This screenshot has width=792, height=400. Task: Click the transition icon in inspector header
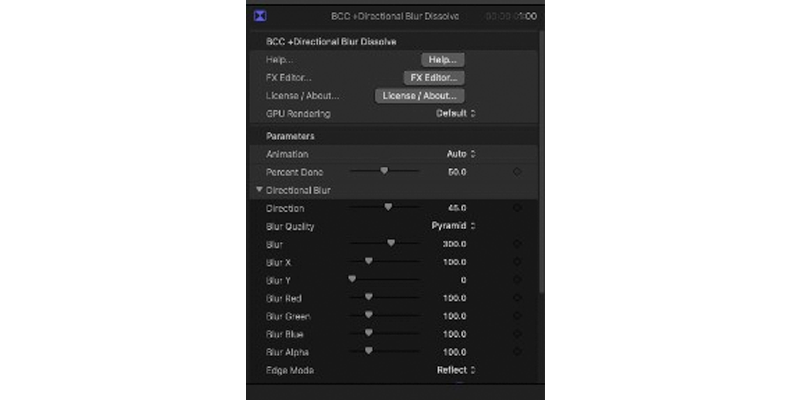coord(260,16)
